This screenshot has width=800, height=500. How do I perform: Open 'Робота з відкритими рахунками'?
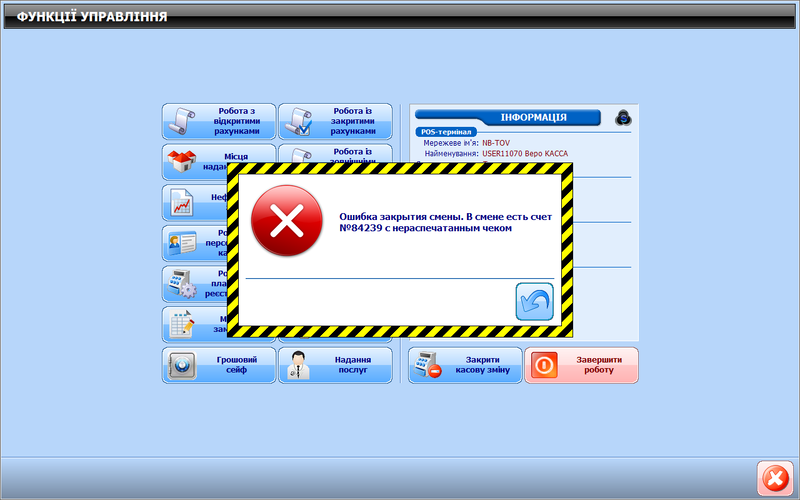tap(219, 121)
